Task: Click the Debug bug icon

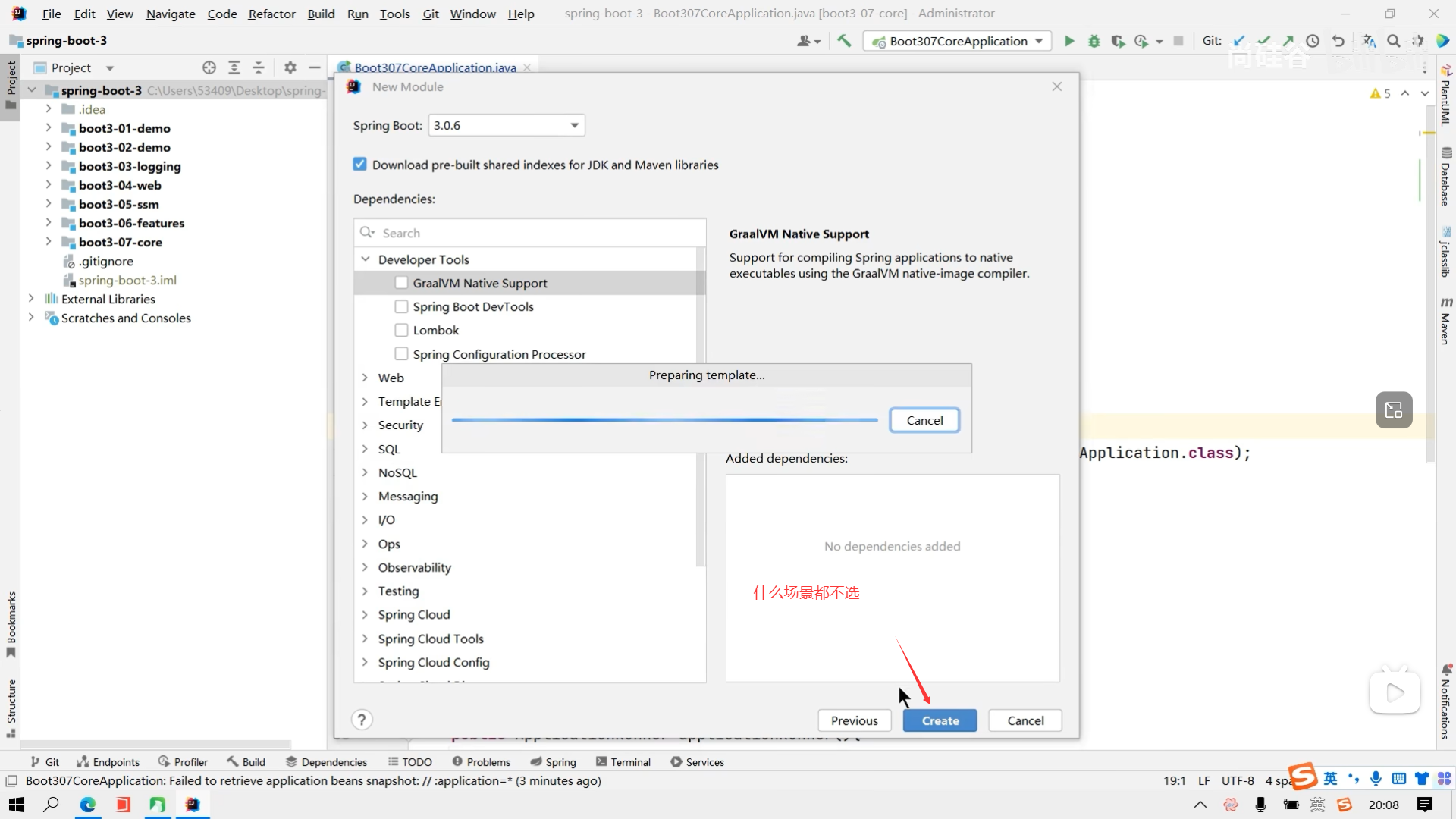Action: click(x=1094, y=41)
